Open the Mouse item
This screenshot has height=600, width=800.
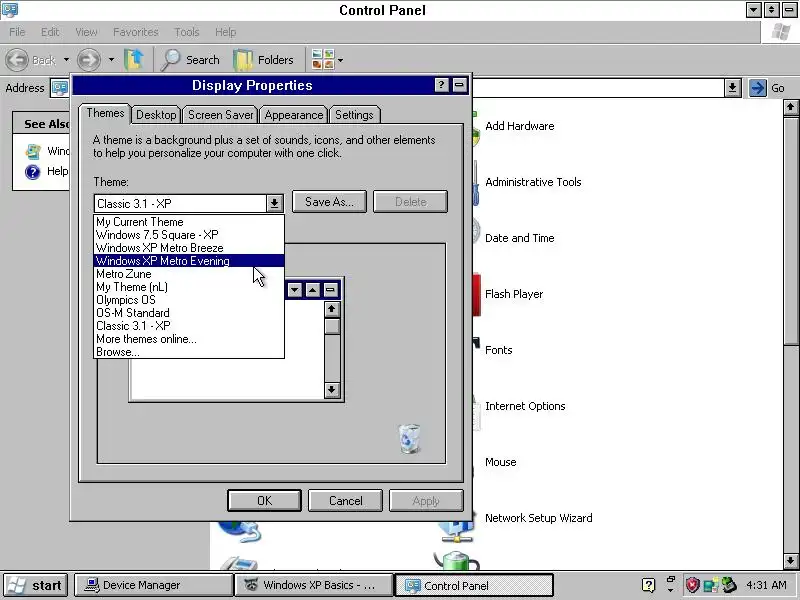pyautogui.click(x=501, y=462)
